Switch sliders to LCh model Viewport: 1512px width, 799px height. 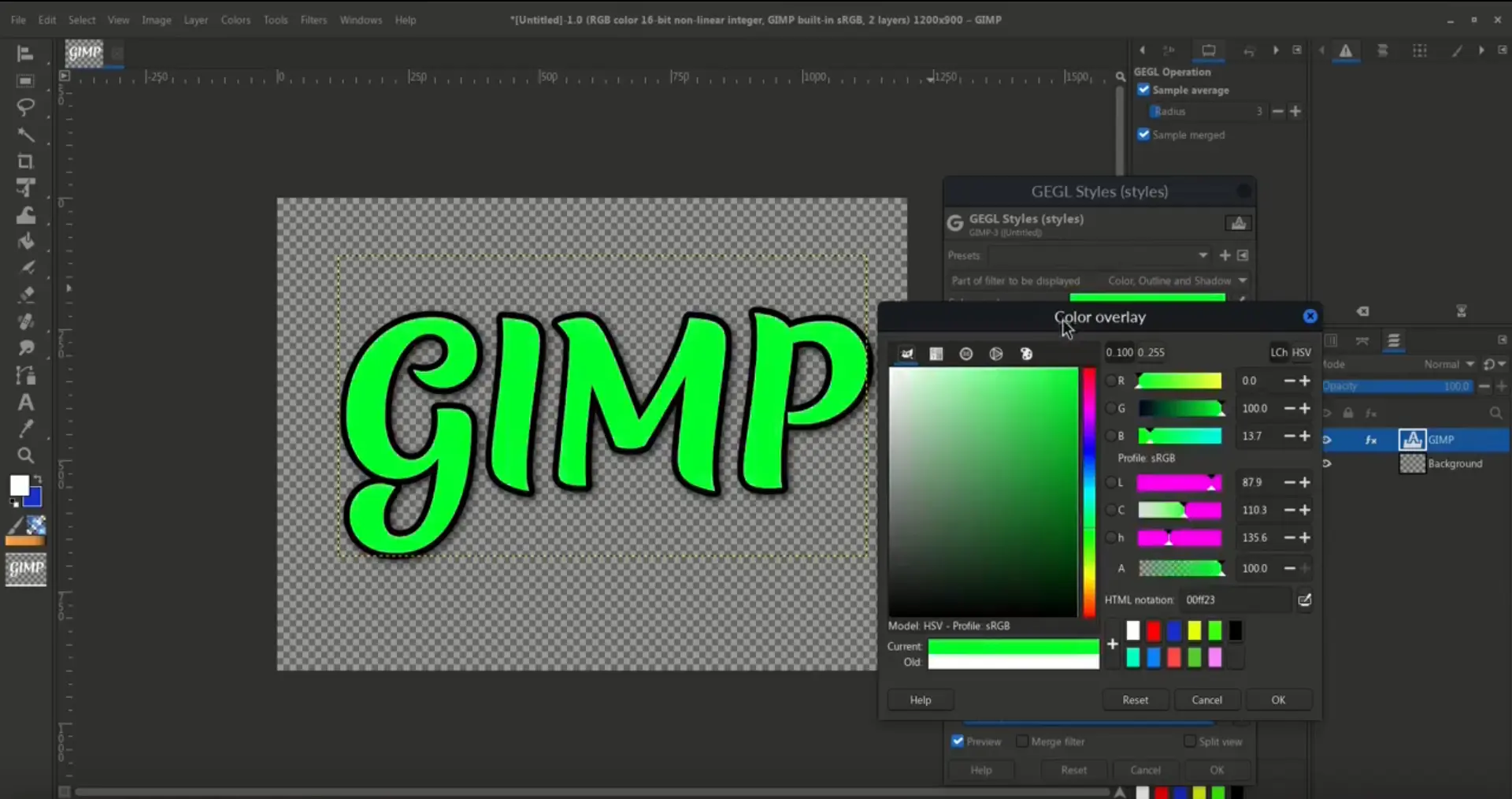tap(1279, 352)
